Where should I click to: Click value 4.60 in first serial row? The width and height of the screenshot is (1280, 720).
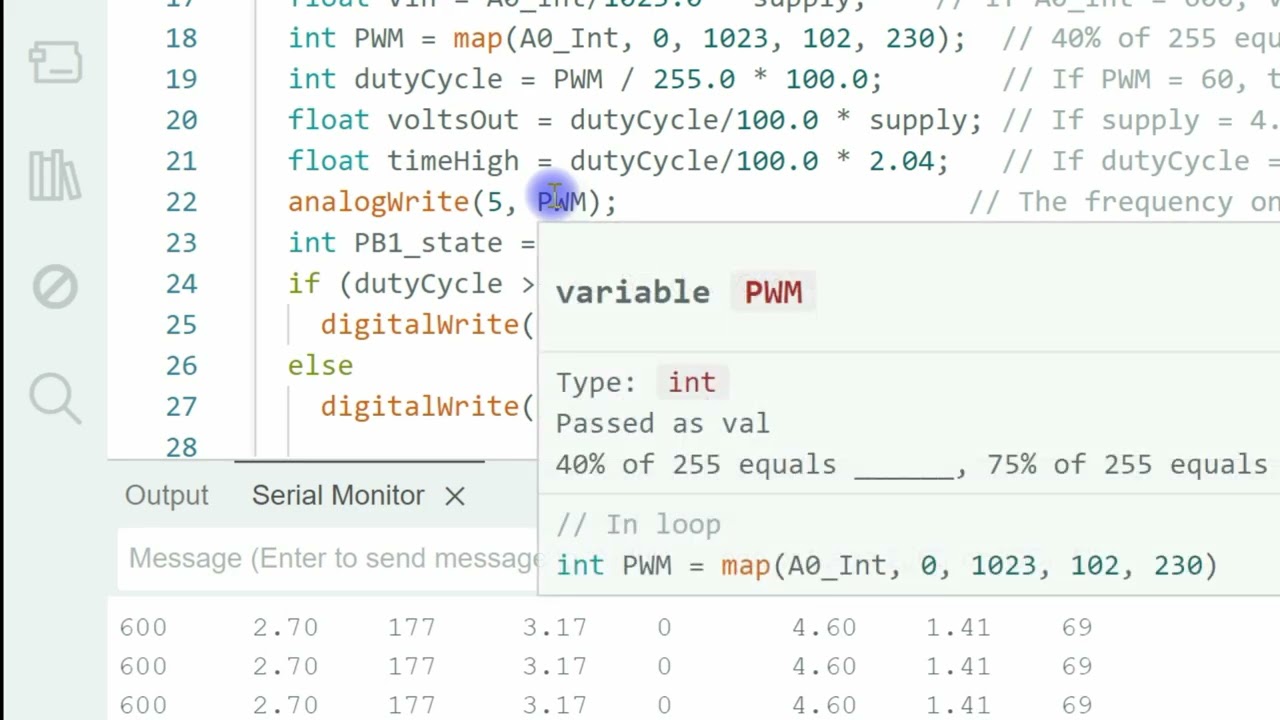[x=824, y=627]
